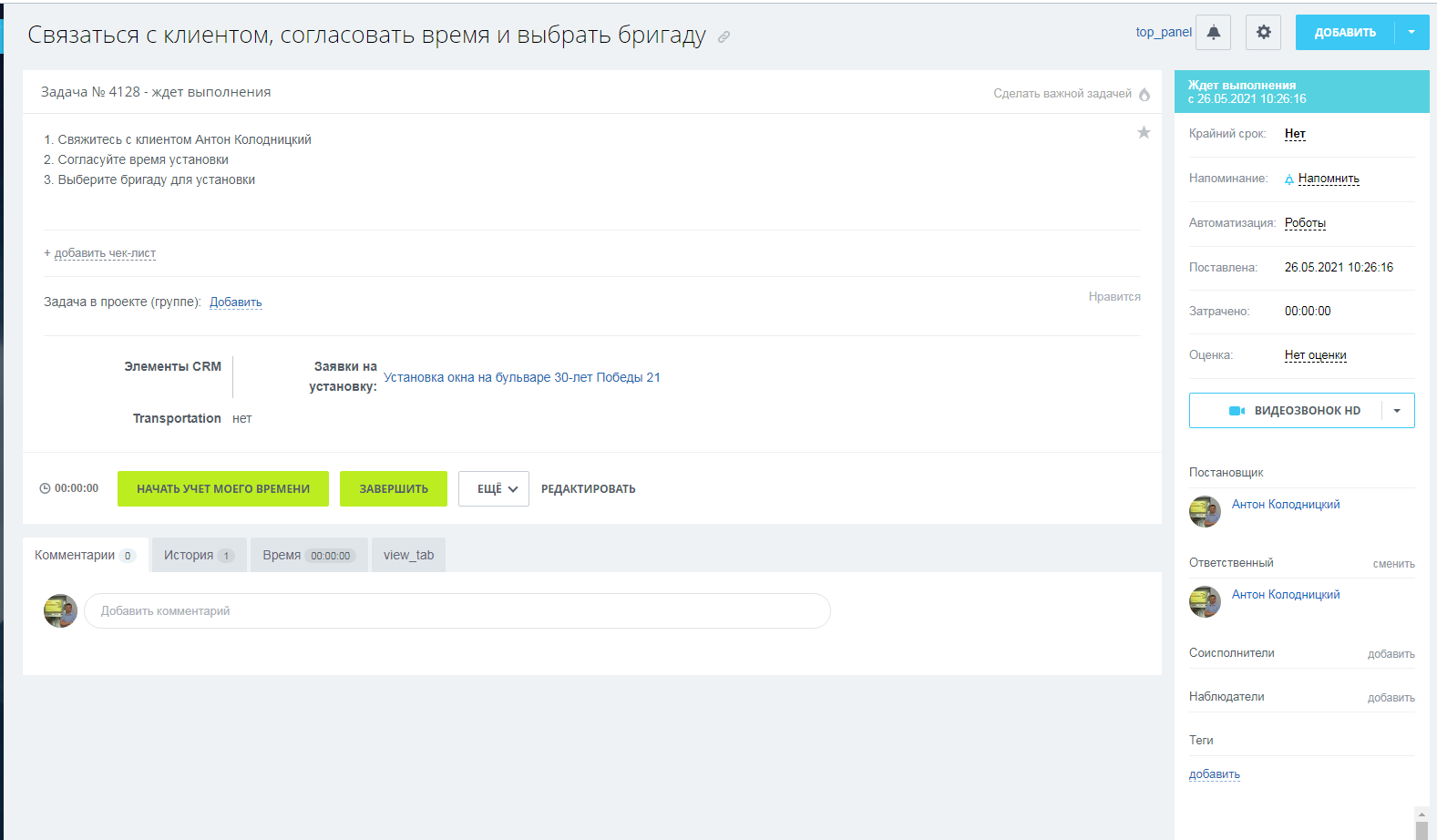Open the ВИДЕОЗВОНОК HD dropdown arrow
Image resolution: width=1437 pixels, height=840 pixels.
(1397, 411)
